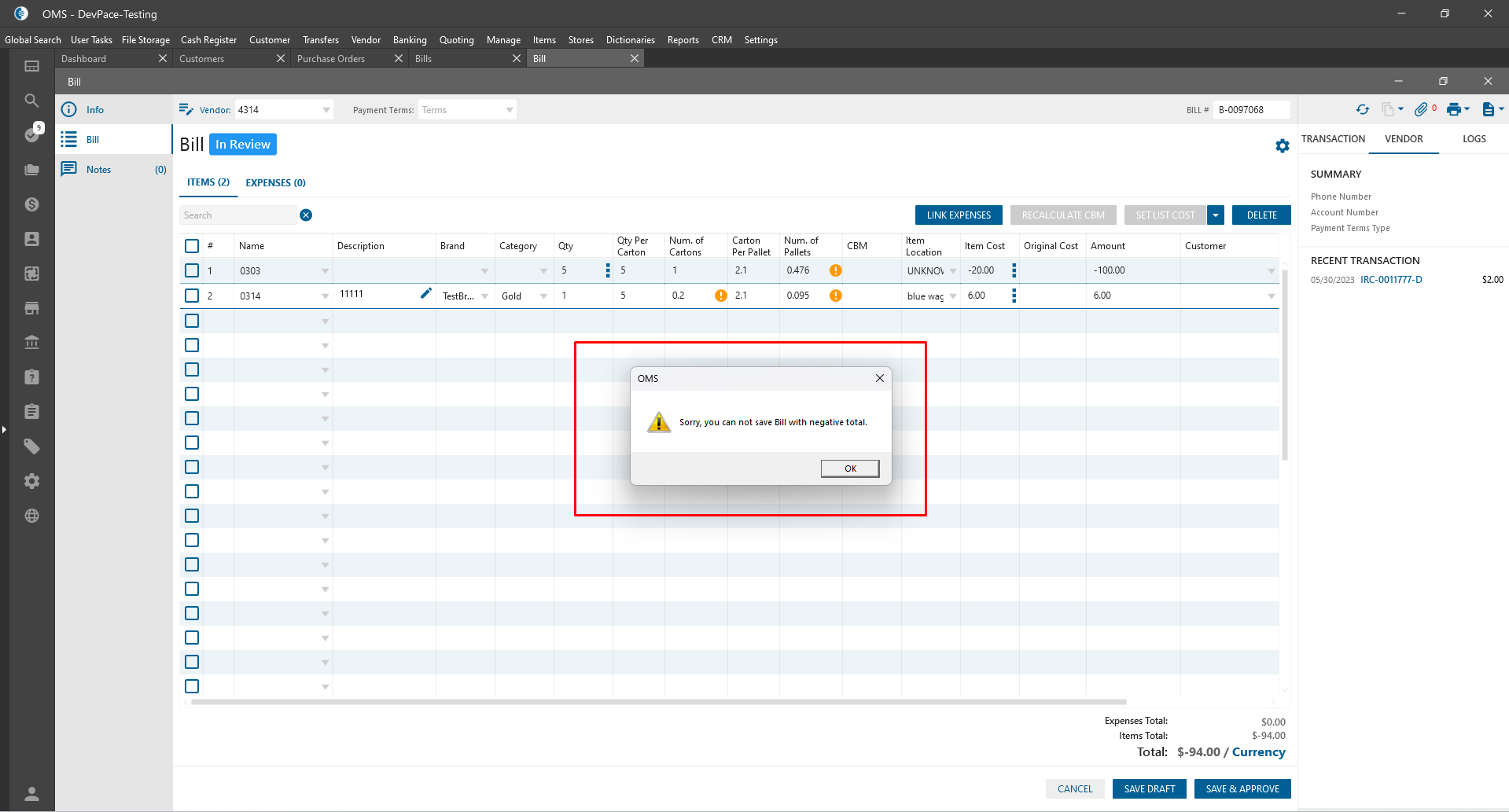Viewport: 1509px width, 812px height.
Task: Switch to the LOGS panel tab
Action: [1474, 139]
